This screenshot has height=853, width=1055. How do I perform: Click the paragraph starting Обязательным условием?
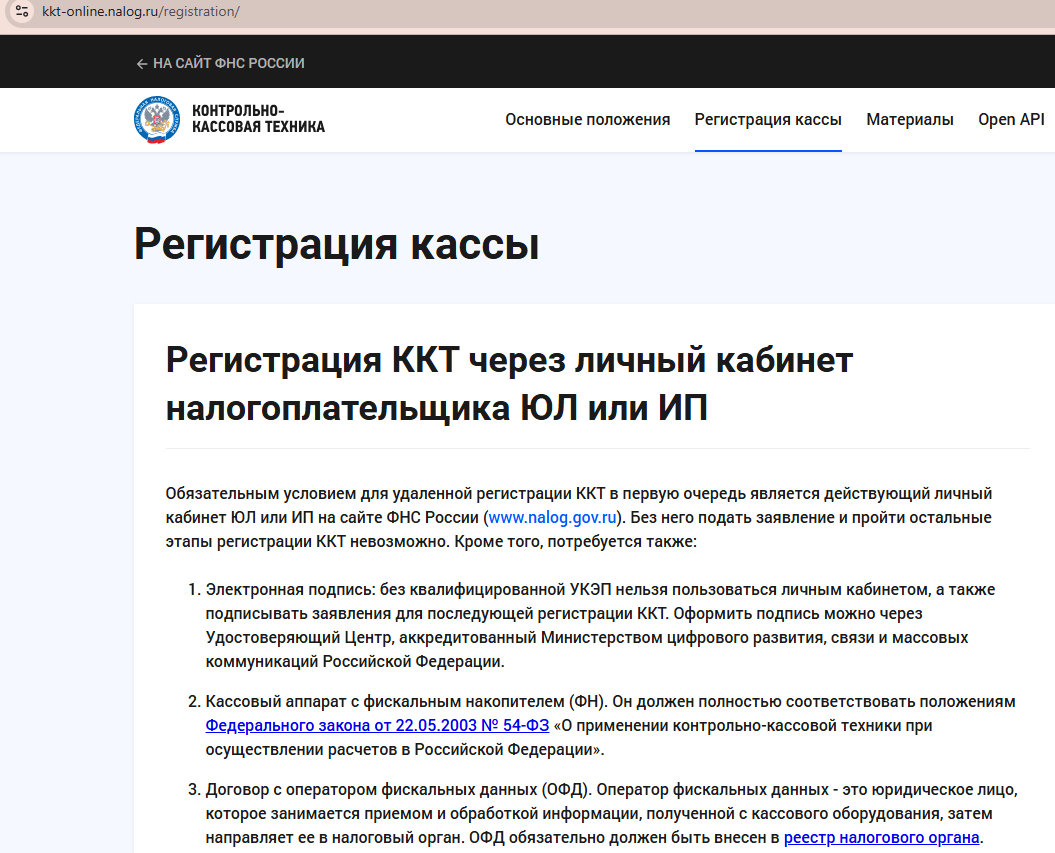579,517
